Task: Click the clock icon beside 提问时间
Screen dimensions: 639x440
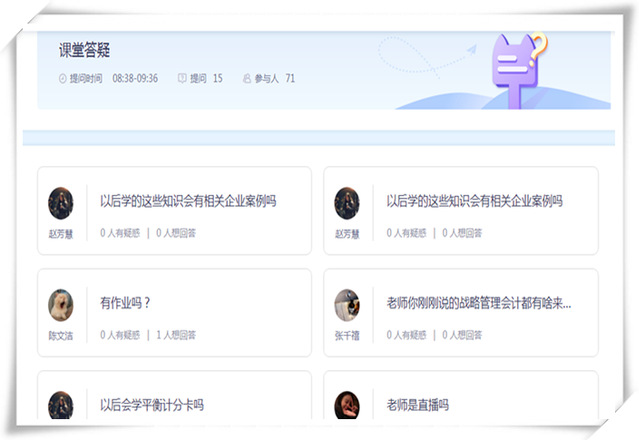Action: (63, 78)
